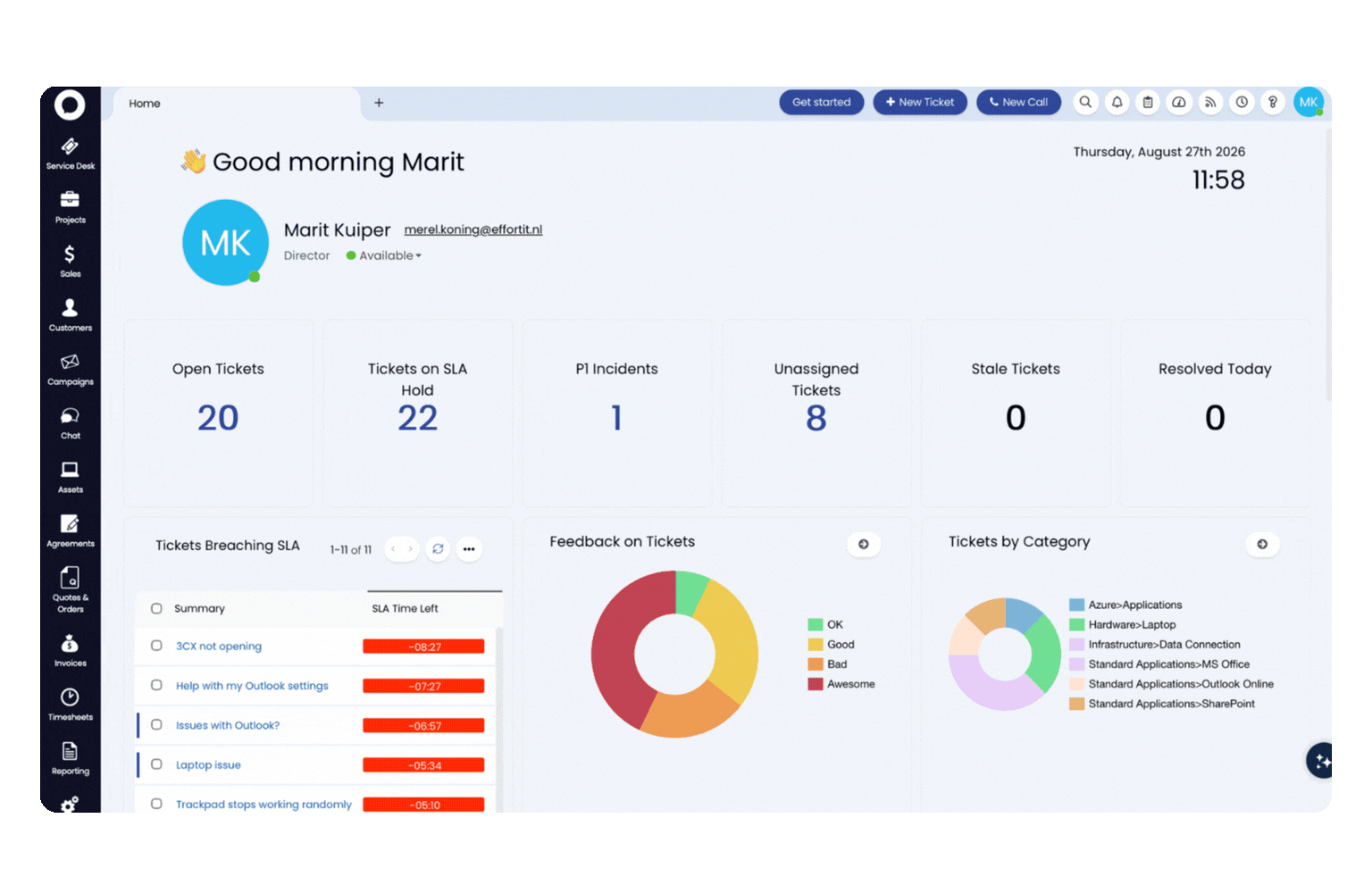Switch to the Home tab

click(x=145, y=104)
